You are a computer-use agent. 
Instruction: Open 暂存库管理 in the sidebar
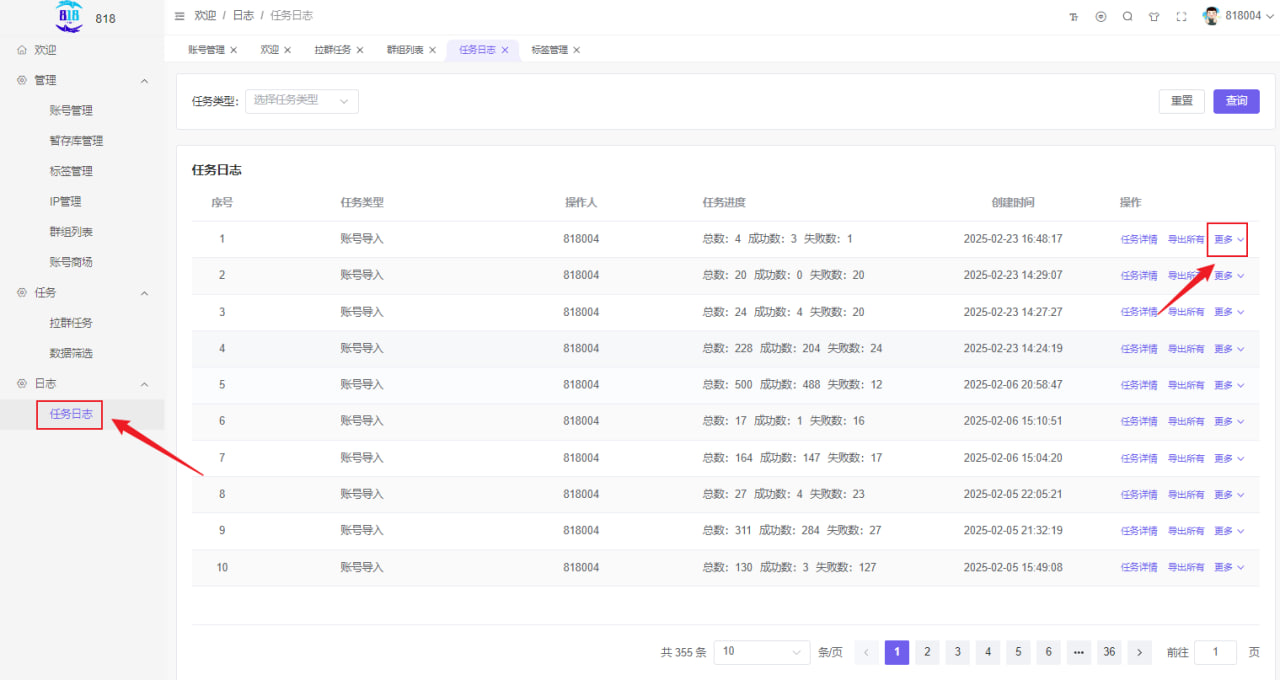[x=76, y=141]
